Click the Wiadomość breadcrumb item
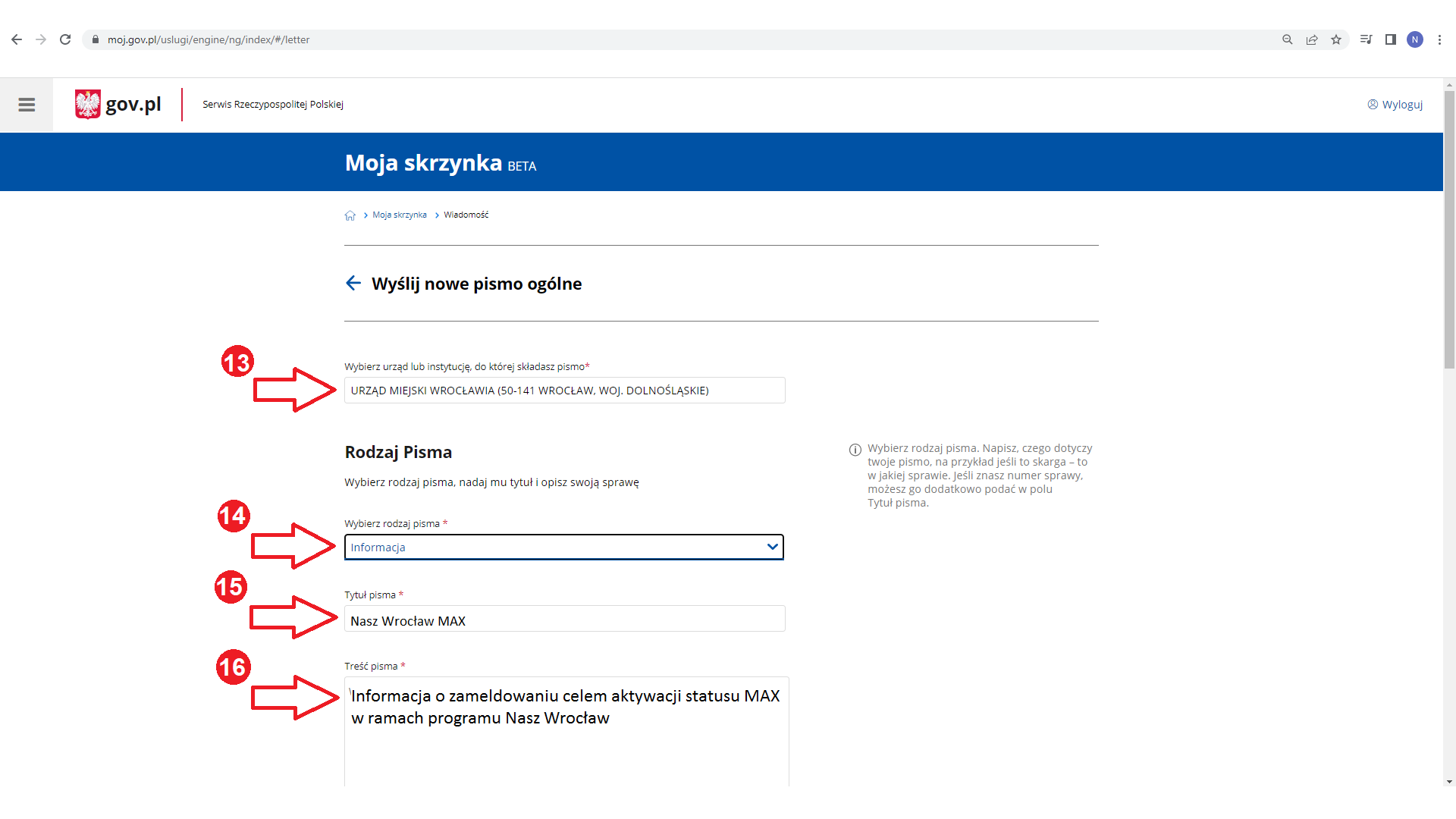 pyautogui.click(x=466, y=215)
